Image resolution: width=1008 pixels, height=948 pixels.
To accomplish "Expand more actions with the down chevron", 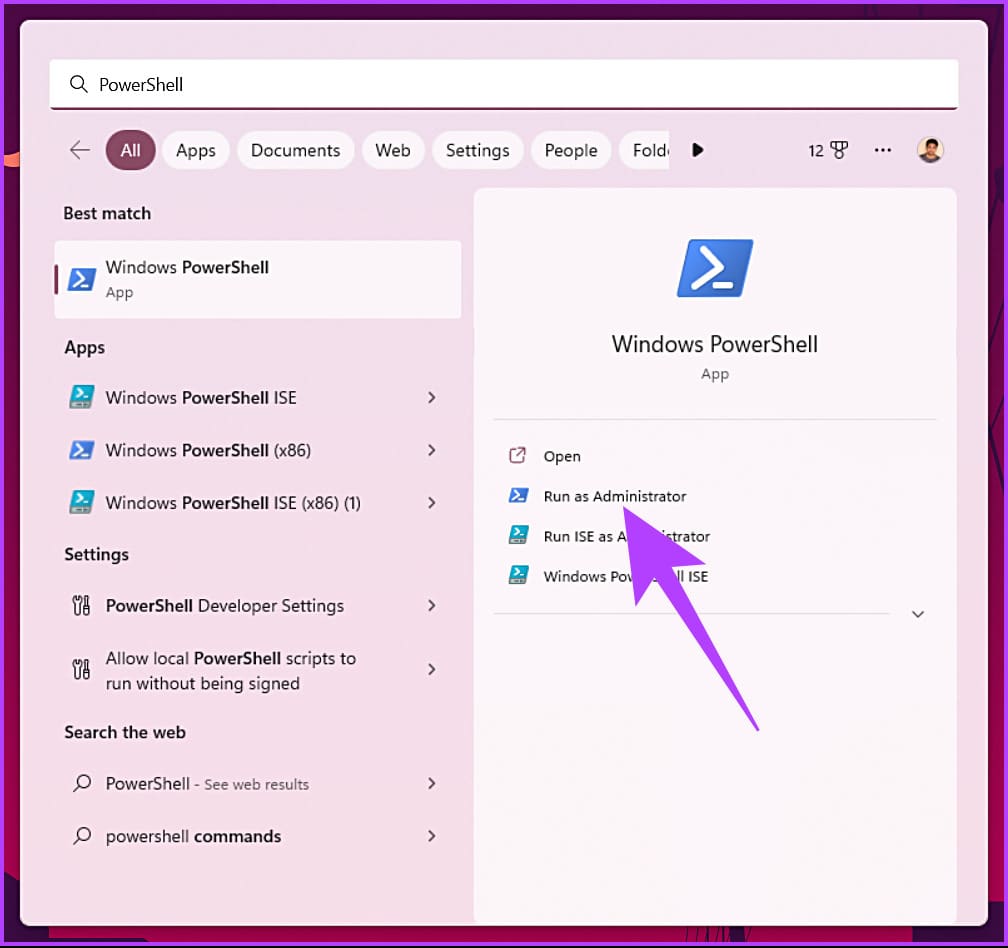I will (x=918, y=614).
